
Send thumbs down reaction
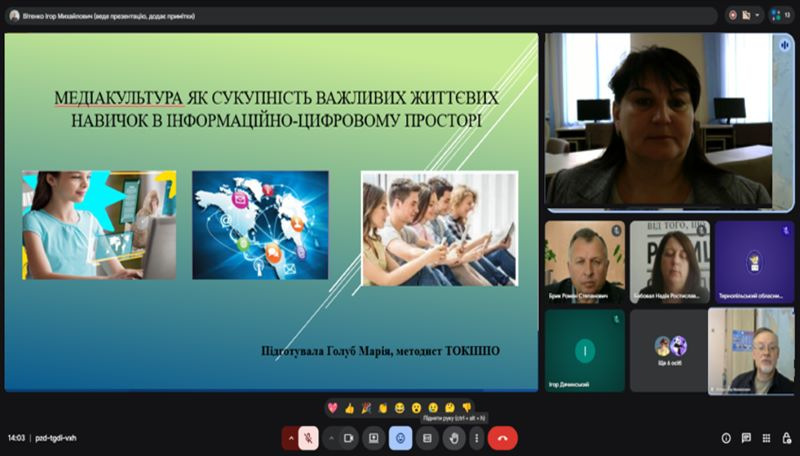467,408
